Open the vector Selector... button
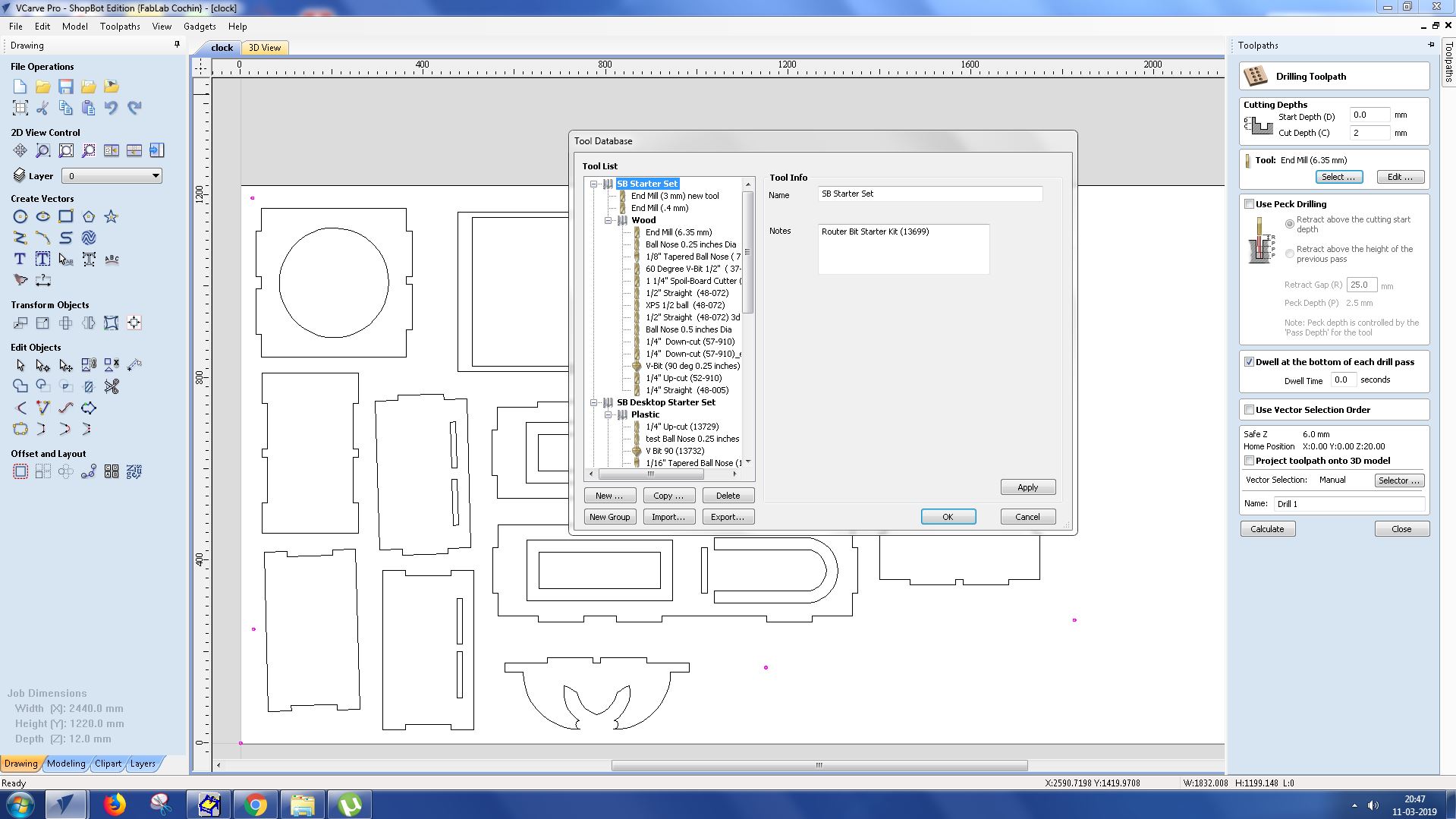 [x=1398, y=480]
